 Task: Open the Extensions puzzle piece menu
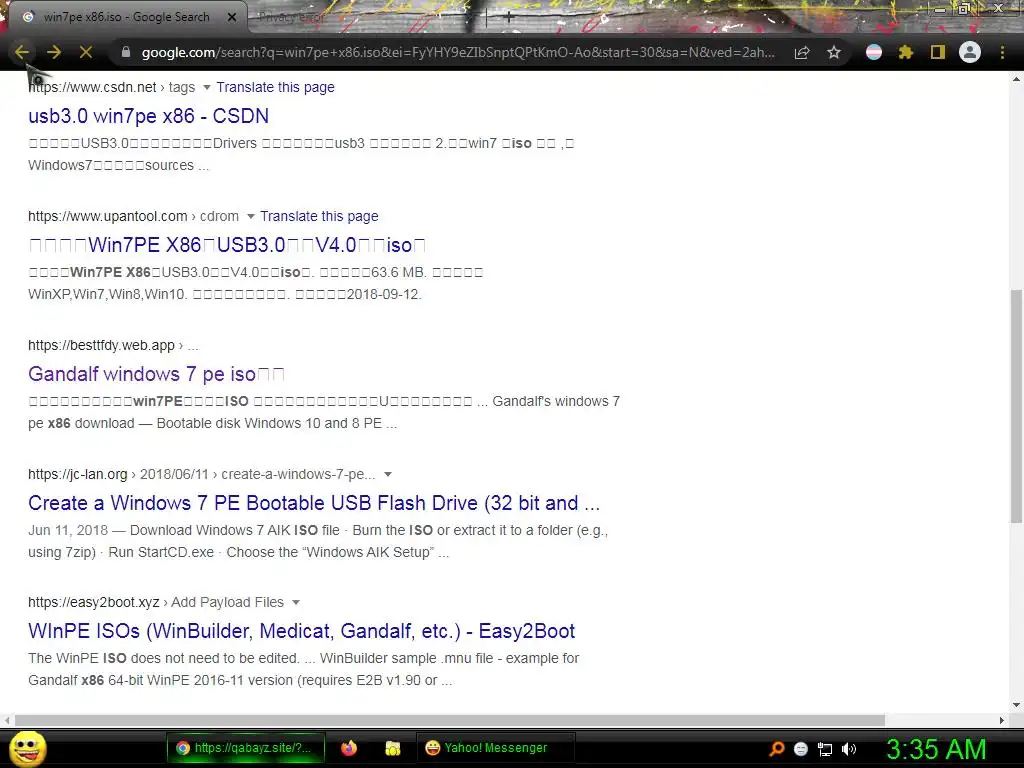point(906,52)
